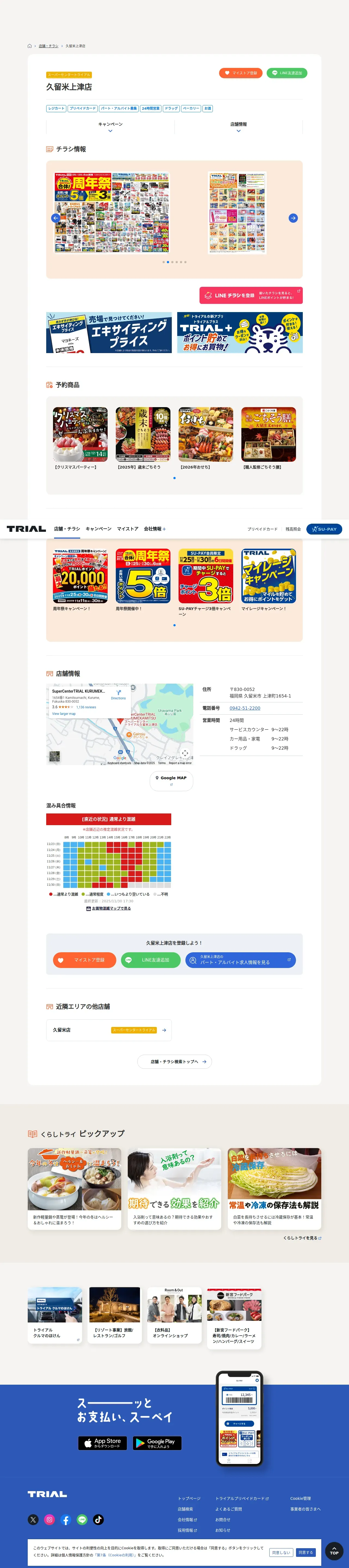
Task: Click the 同意する cookie consent button
Action: tap(306, 1552)
